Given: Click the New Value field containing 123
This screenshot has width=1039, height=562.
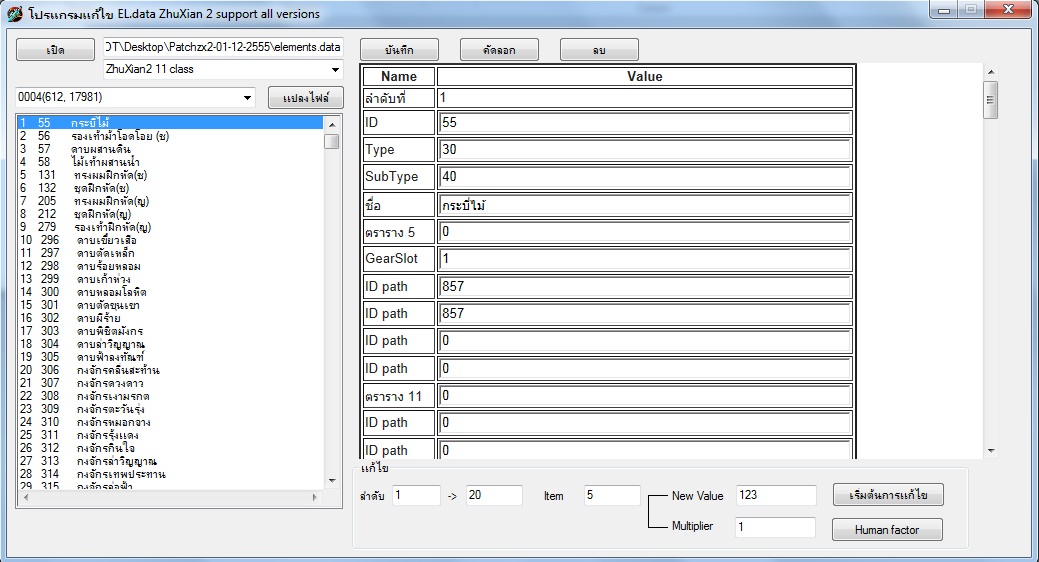Looking at the screenshot, I should (x=776, y=495).
